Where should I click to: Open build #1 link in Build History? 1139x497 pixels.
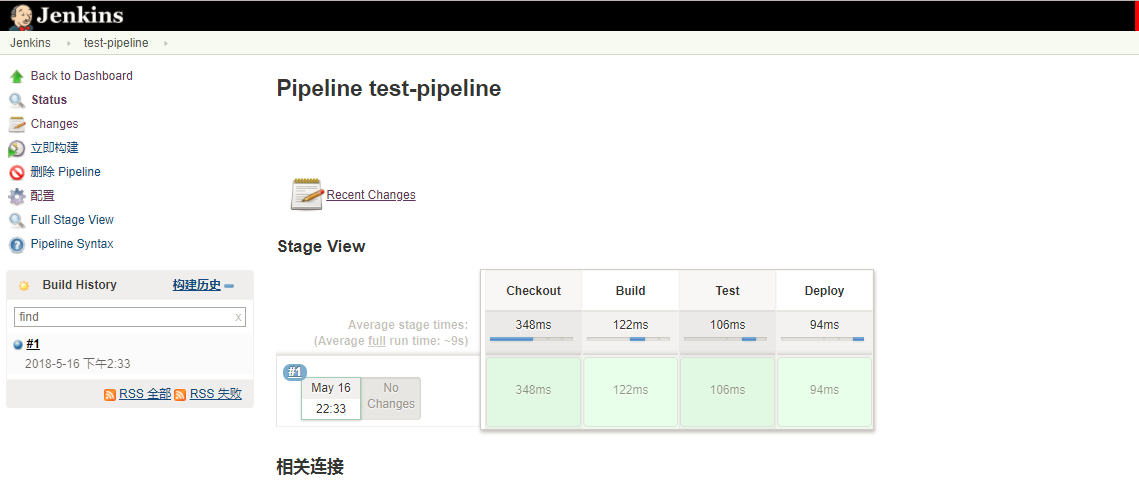click(33, 344)
